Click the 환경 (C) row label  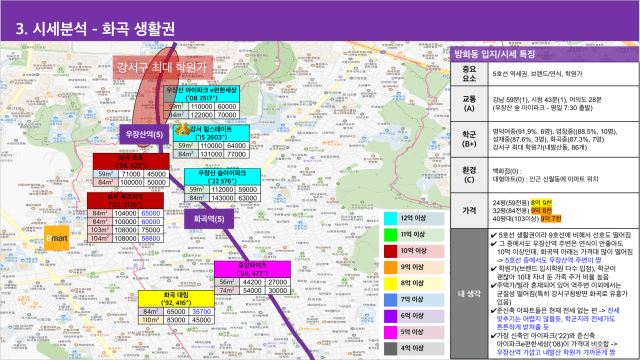469,175
